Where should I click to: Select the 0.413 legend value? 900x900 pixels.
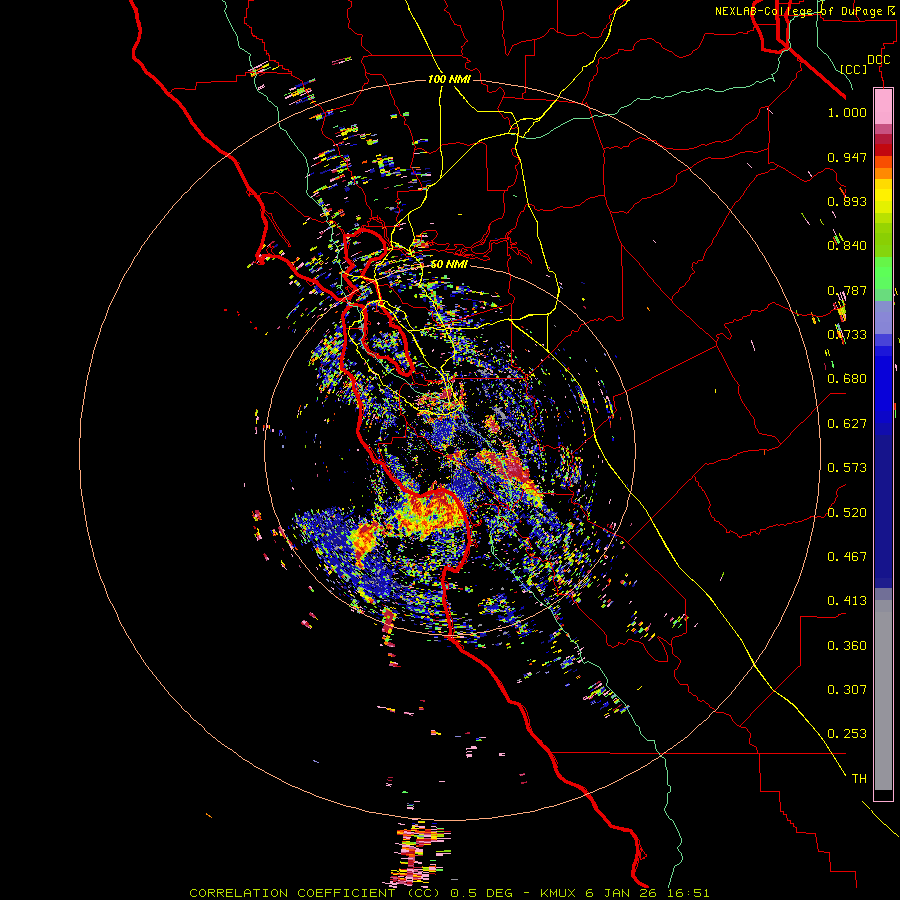click(x=847, y=601)
